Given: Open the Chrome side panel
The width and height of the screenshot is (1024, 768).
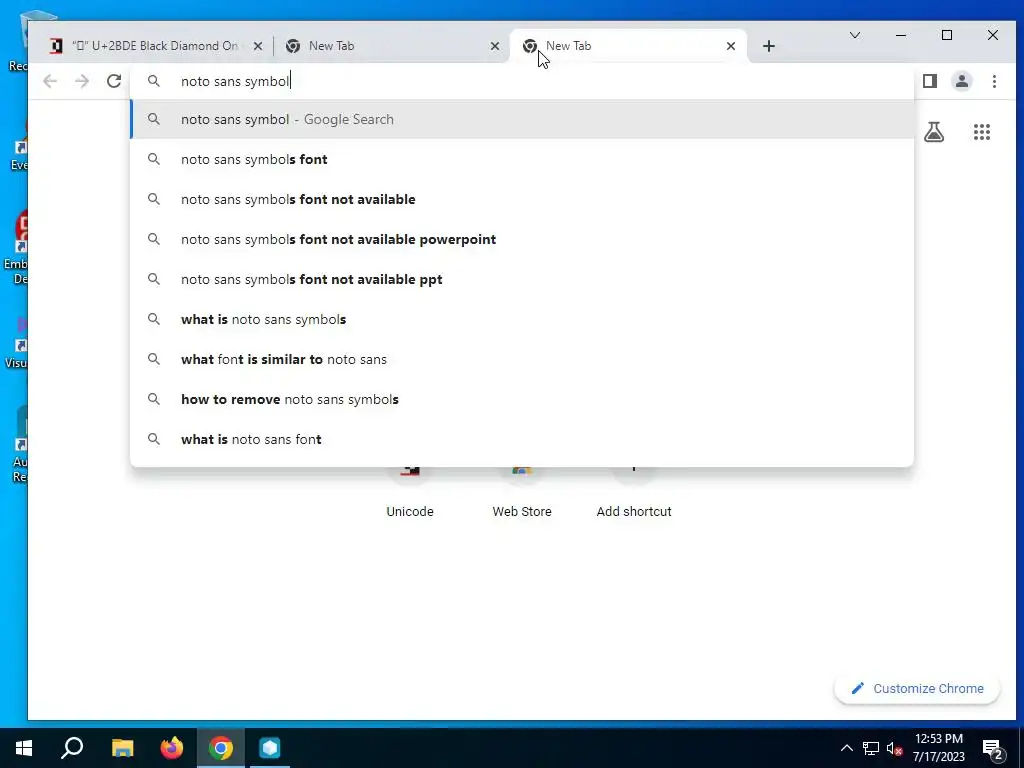Looking at the screenshot, I should coord(930,81).
